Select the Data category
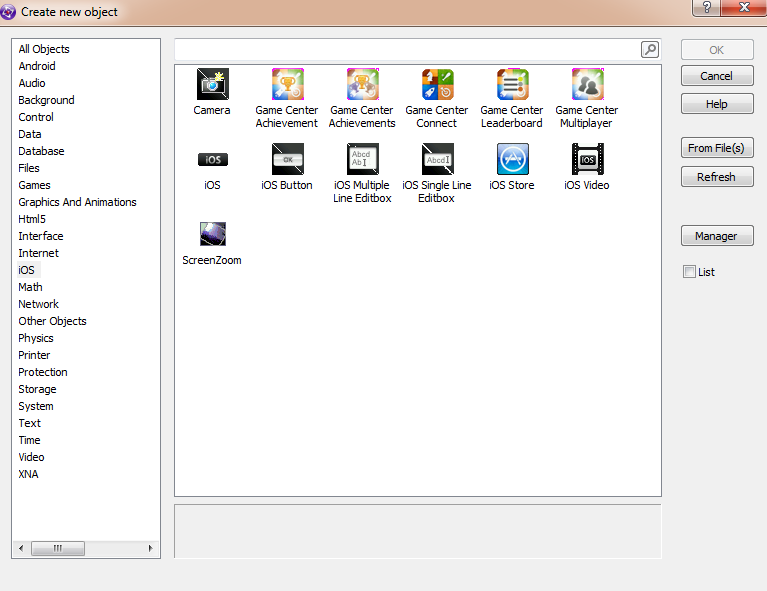 [x=30, y=134]
